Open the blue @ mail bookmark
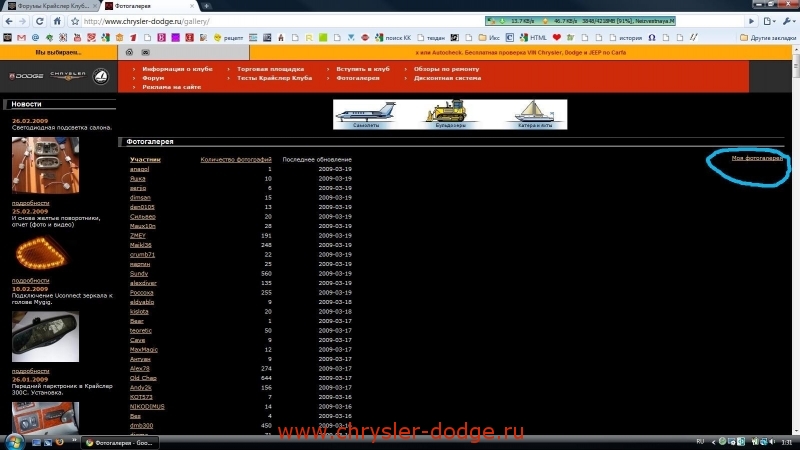Image resolution: width=800 pixels, height=450 pixels. 35,38
